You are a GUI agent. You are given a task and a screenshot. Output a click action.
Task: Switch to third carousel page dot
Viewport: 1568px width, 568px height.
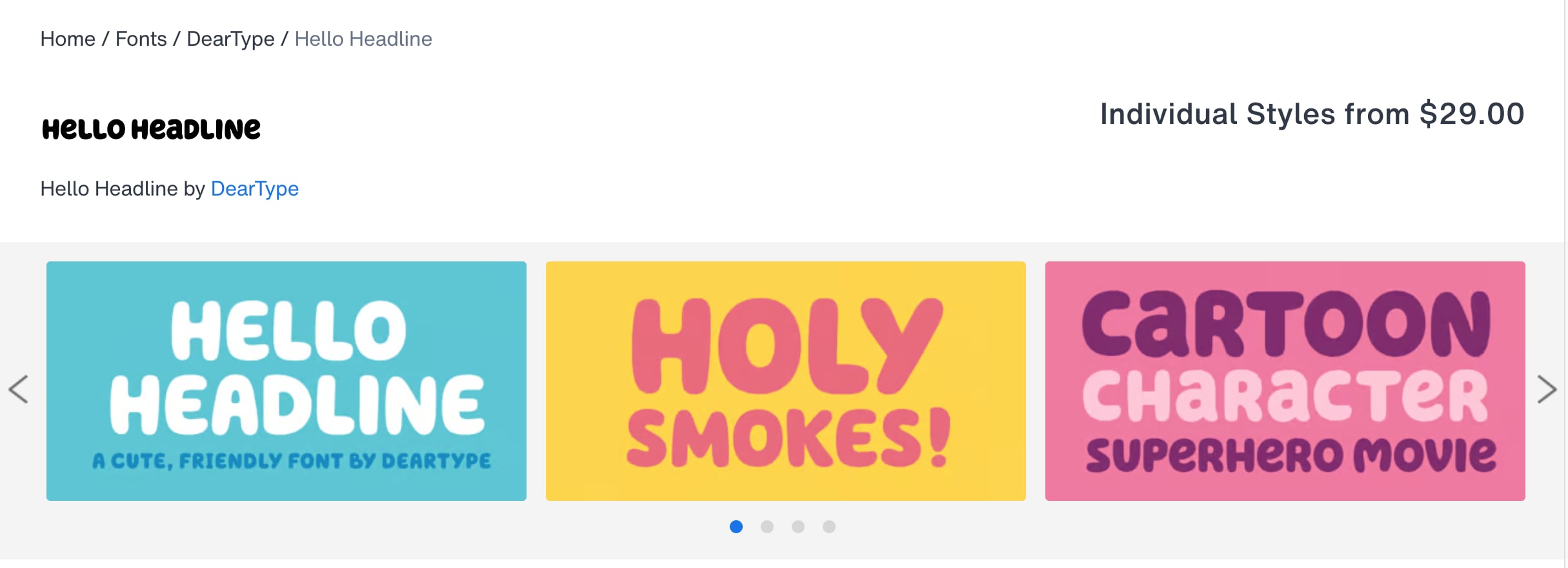point(798,527)
